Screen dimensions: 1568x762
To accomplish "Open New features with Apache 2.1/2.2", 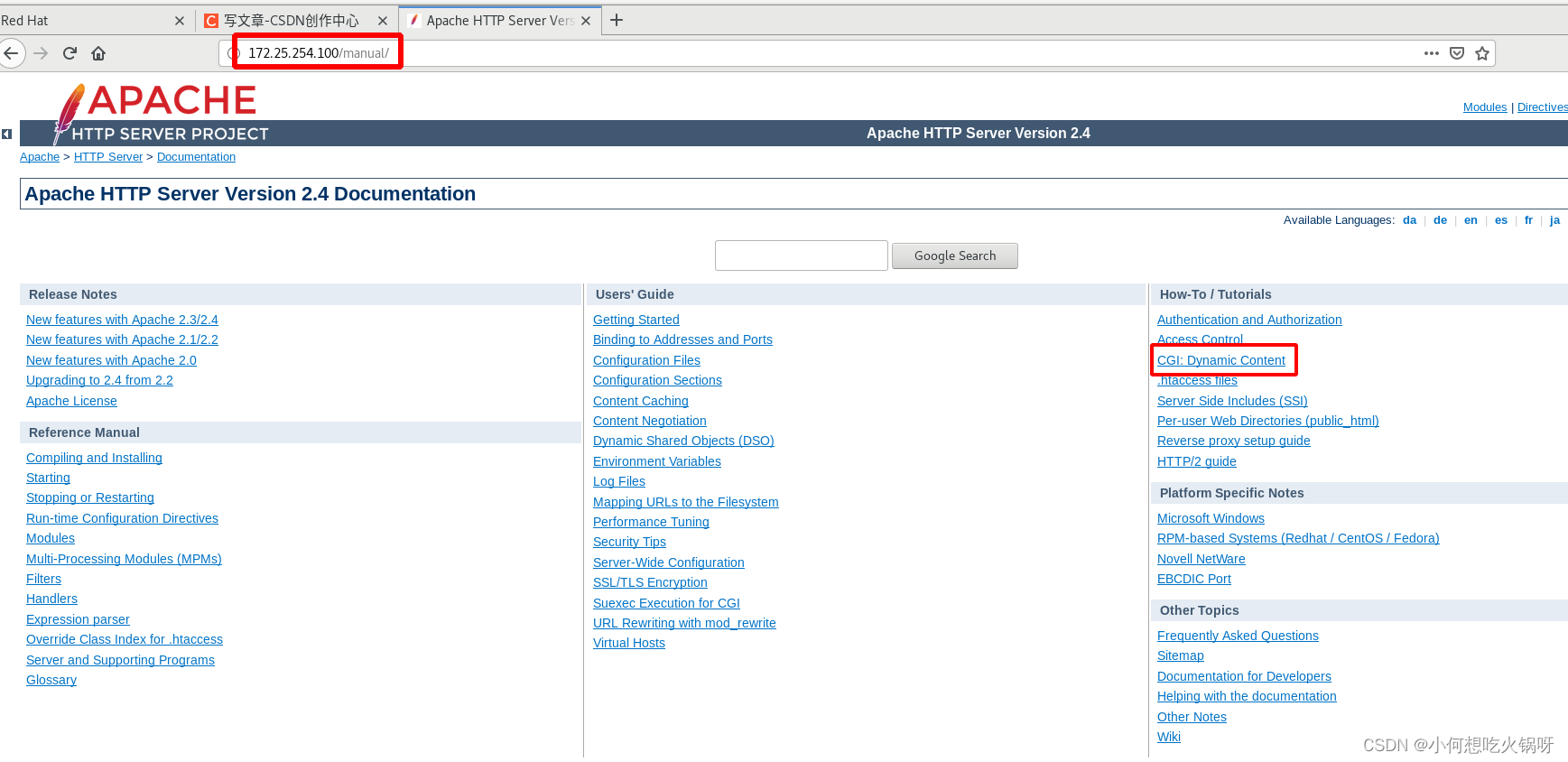I will 122,339.
